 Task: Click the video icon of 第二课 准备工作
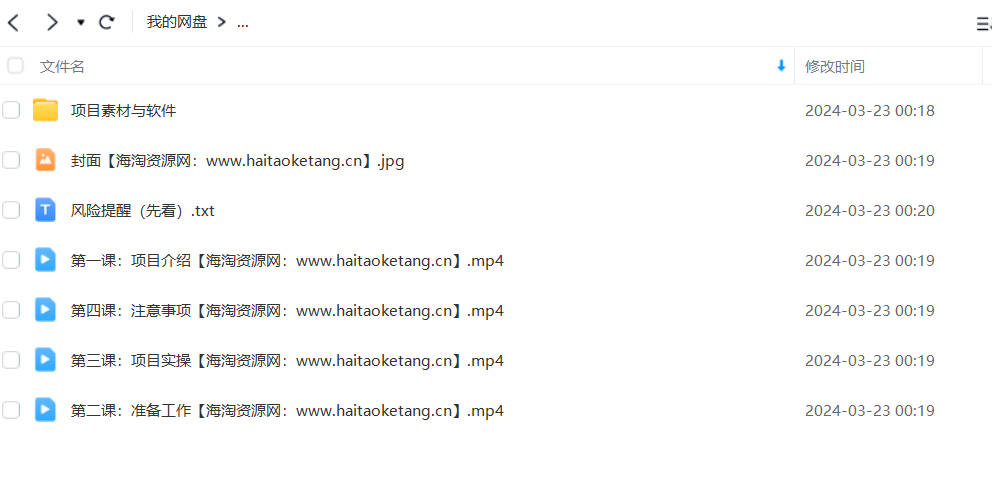coord(46,410)
